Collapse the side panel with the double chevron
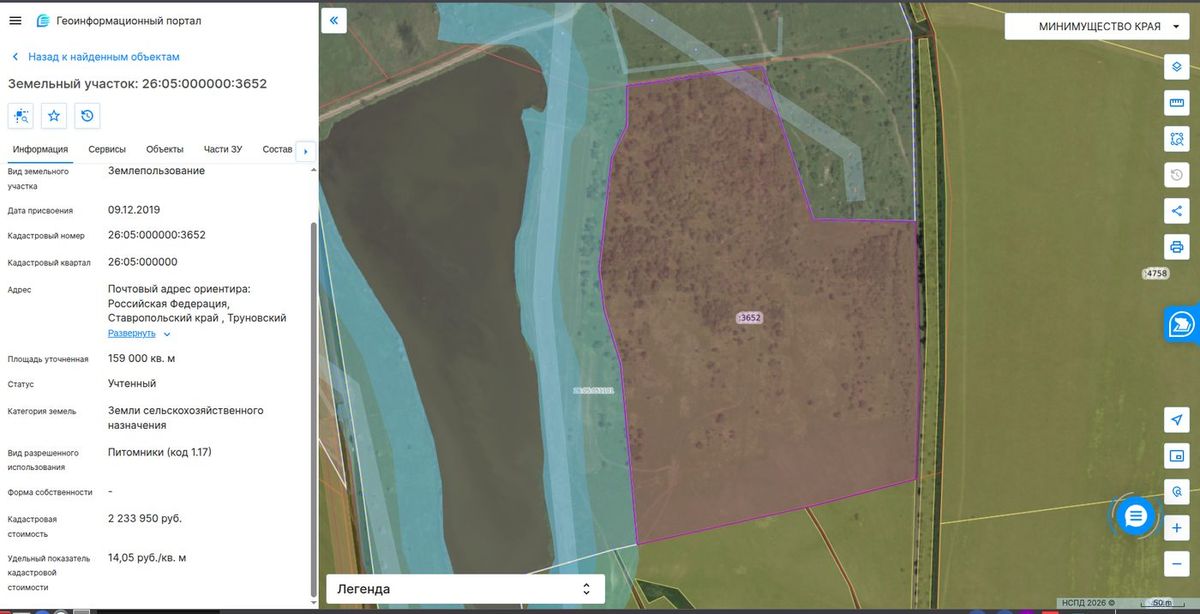The width and height of the screenshot is (1200, 614). point(333,20)
